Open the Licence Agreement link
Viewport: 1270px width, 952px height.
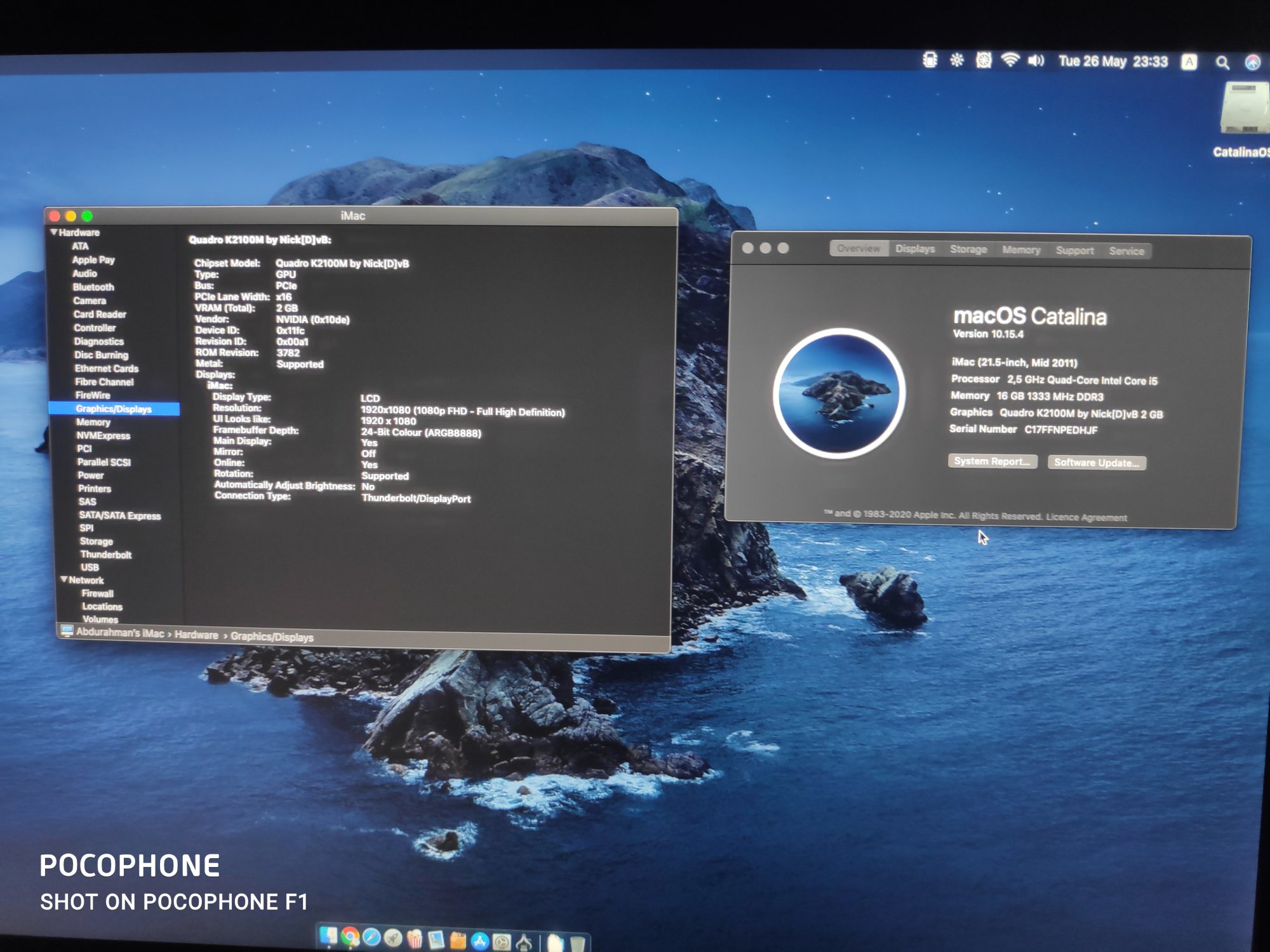(x=1086, y=517)
